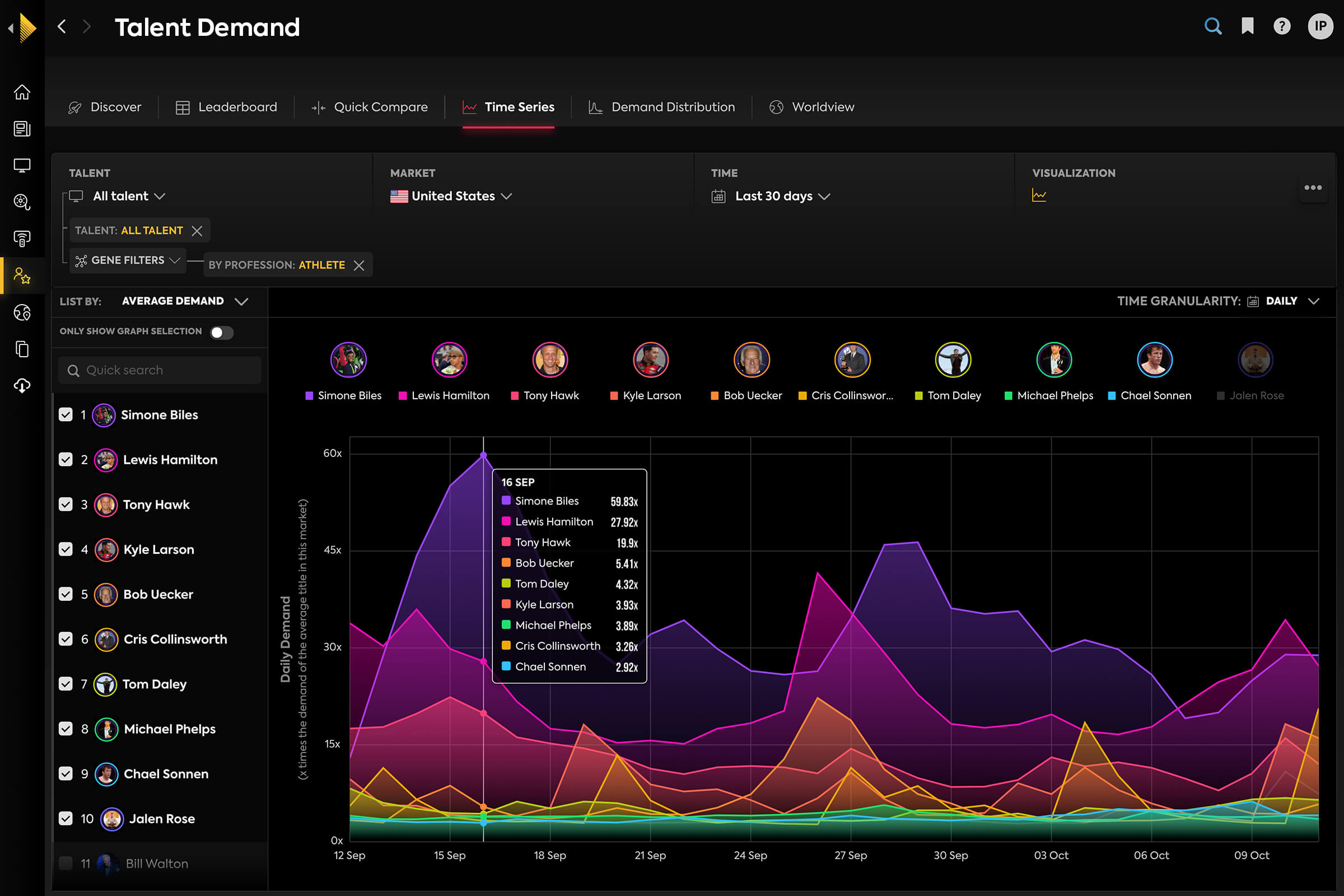Check Bill Walton in the talent list

(65, 864)
